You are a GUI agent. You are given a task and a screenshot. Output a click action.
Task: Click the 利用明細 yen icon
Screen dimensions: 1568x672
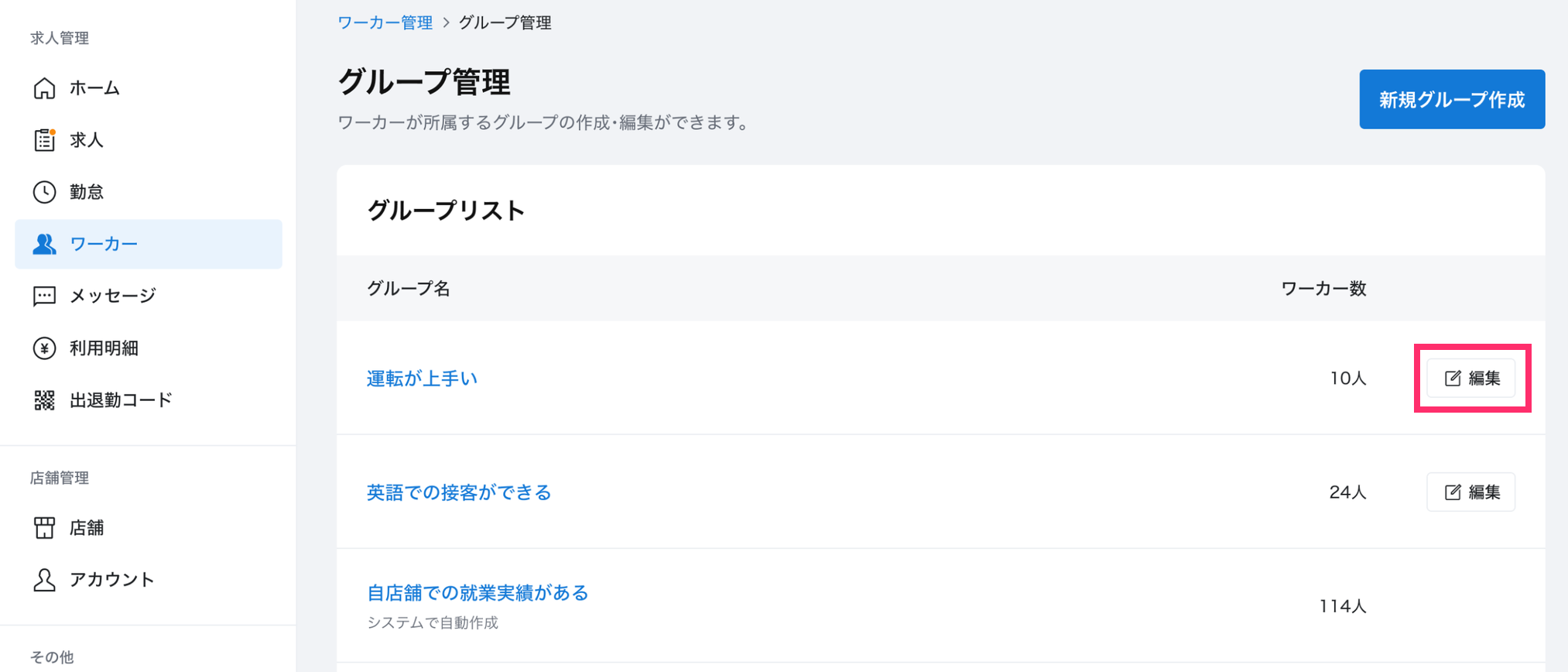pyautogui.click(x=44, y=348)
